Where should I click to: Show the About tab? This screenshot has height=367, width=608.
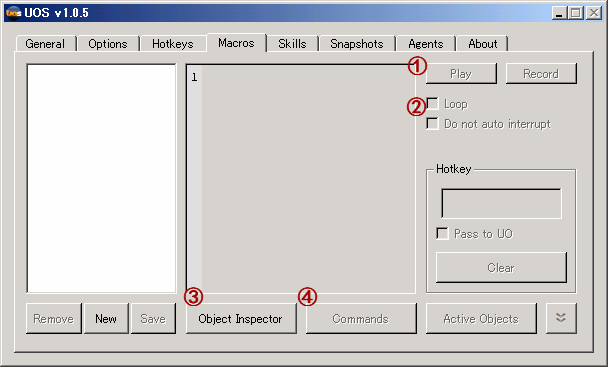click(483, 44)
